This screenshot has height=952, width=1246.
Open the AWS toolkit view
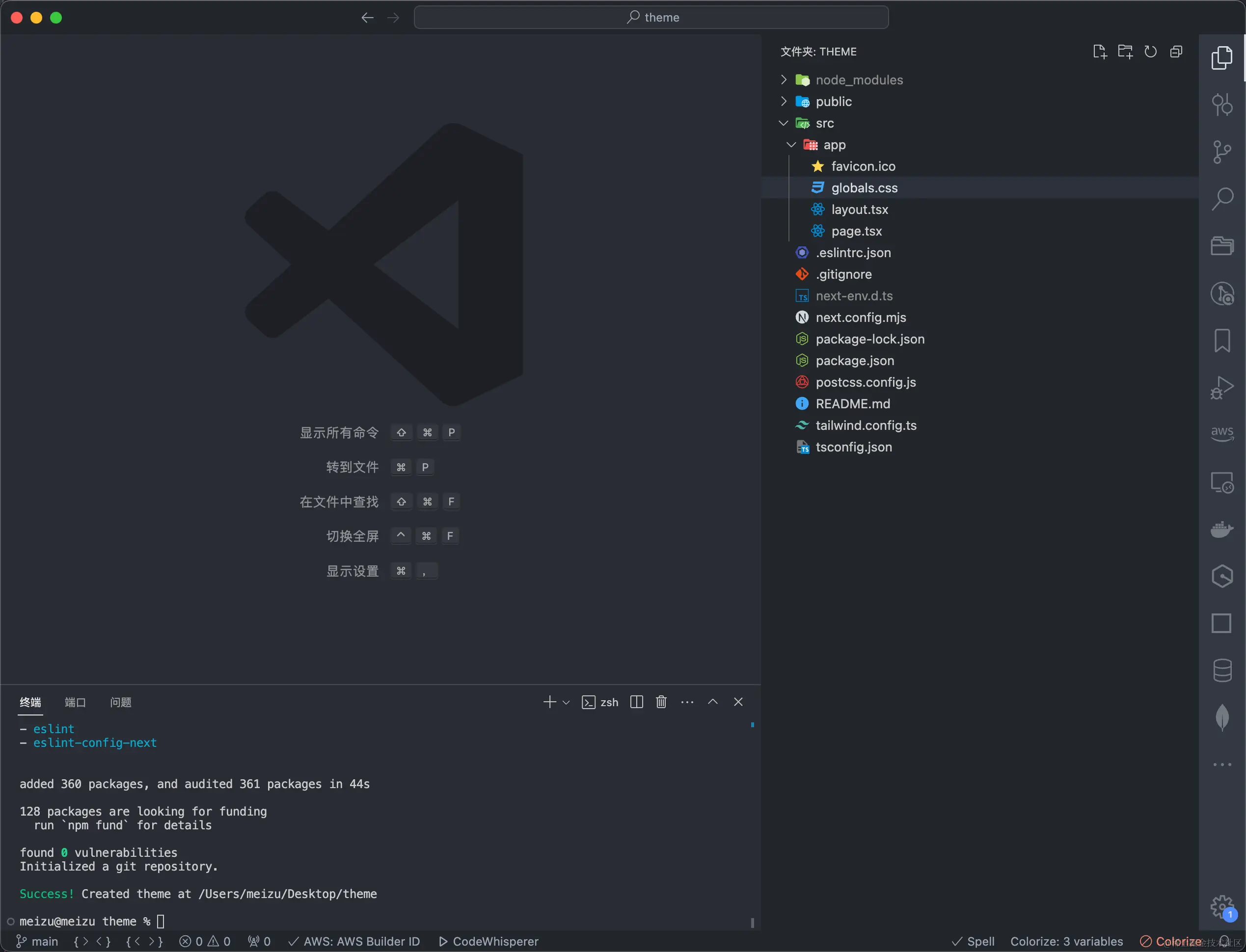tap(1221, 433)
